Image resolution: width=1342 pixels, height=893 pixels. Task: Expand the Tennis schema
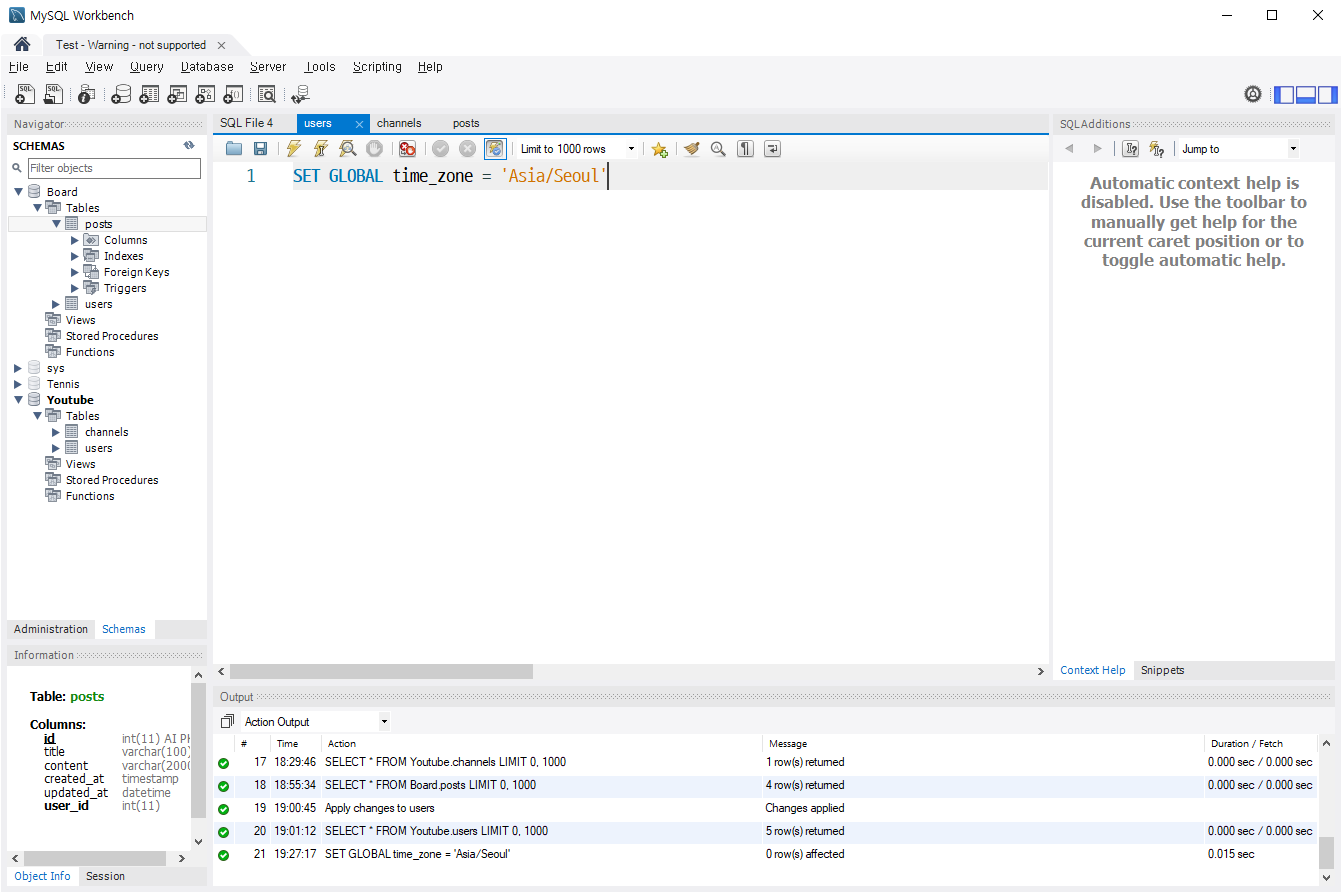coord(18,384)
